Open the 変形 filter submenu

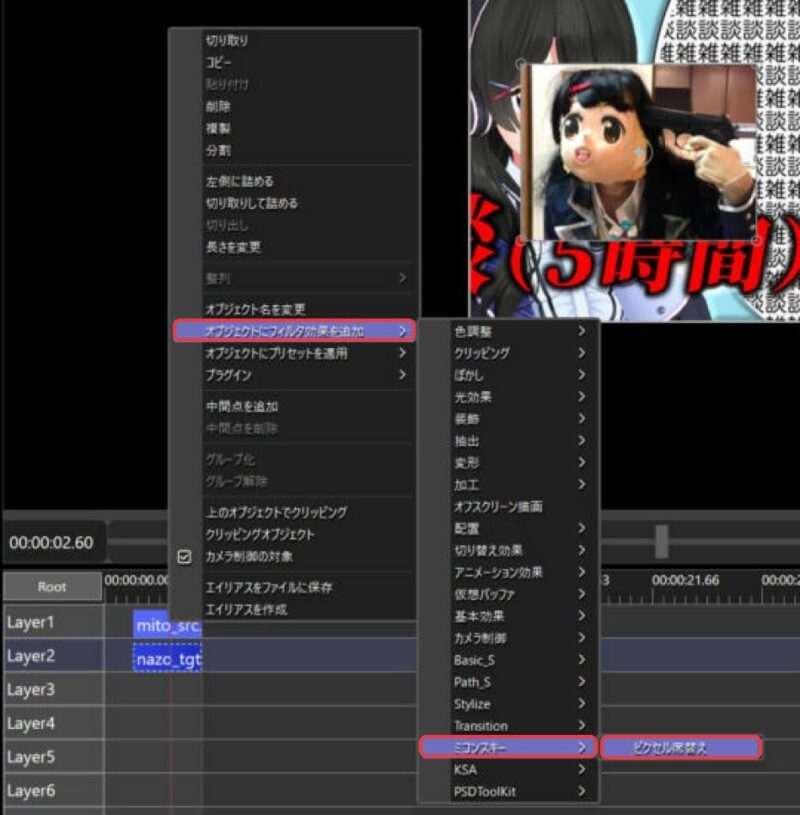pyautogui.click(x=508, y=463)
